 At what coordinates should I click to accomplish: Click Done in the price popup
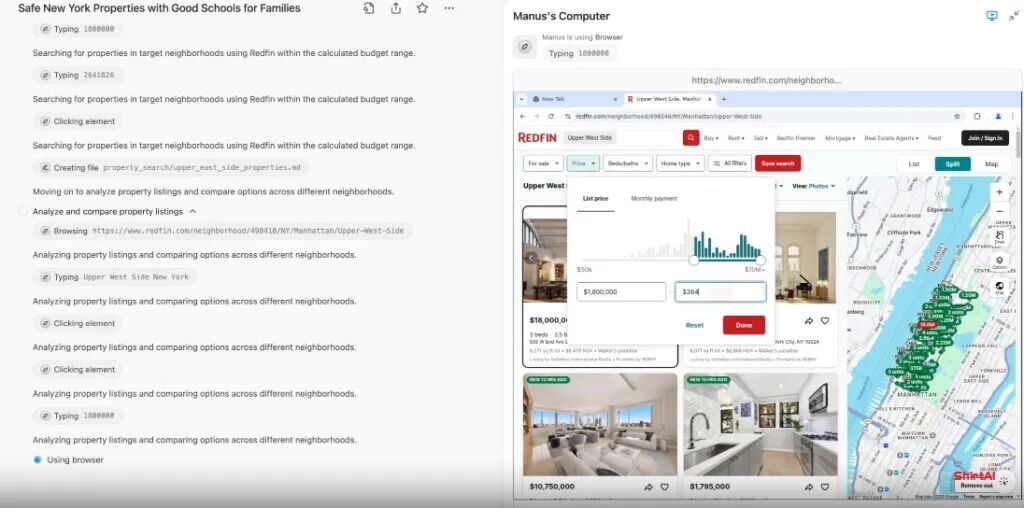pos(743,325)
